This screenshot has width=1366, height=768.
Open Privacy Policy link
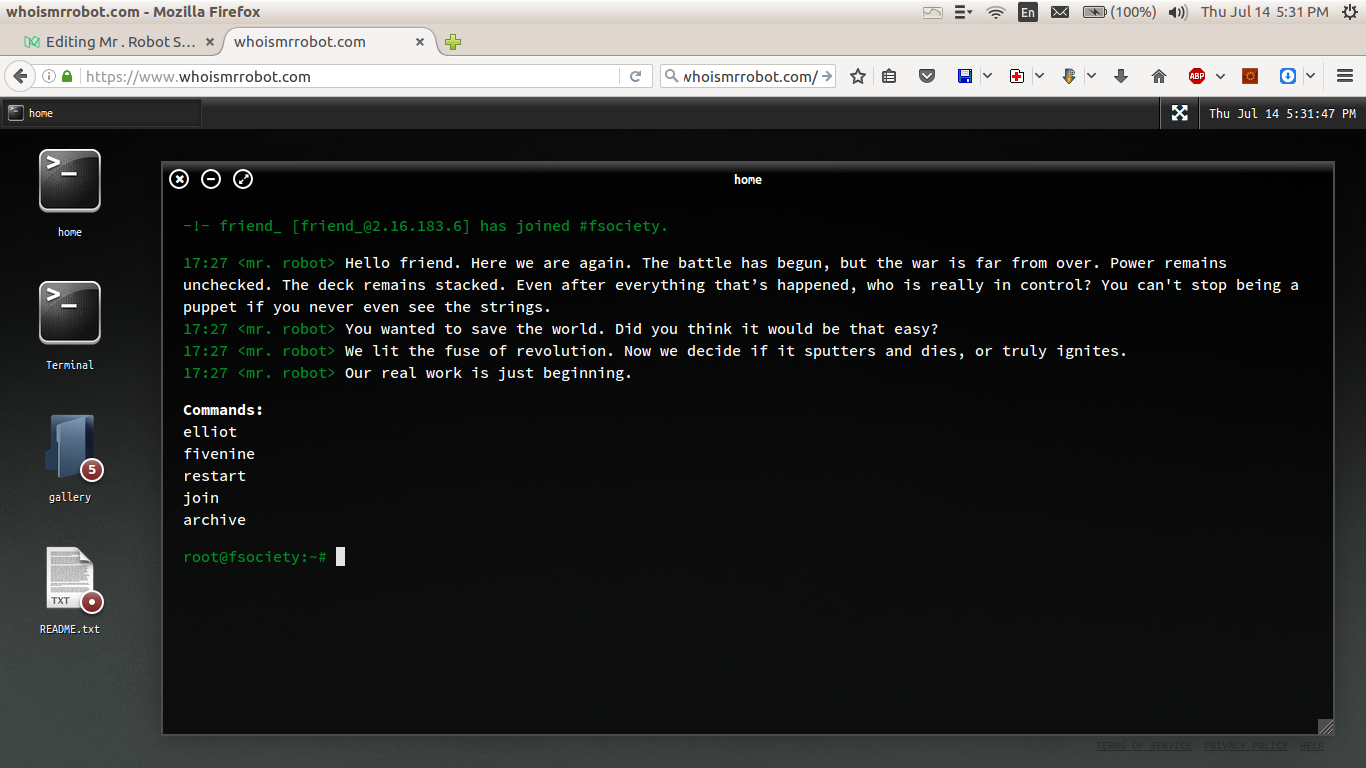pyautogui.click(x=1245, y=745)
